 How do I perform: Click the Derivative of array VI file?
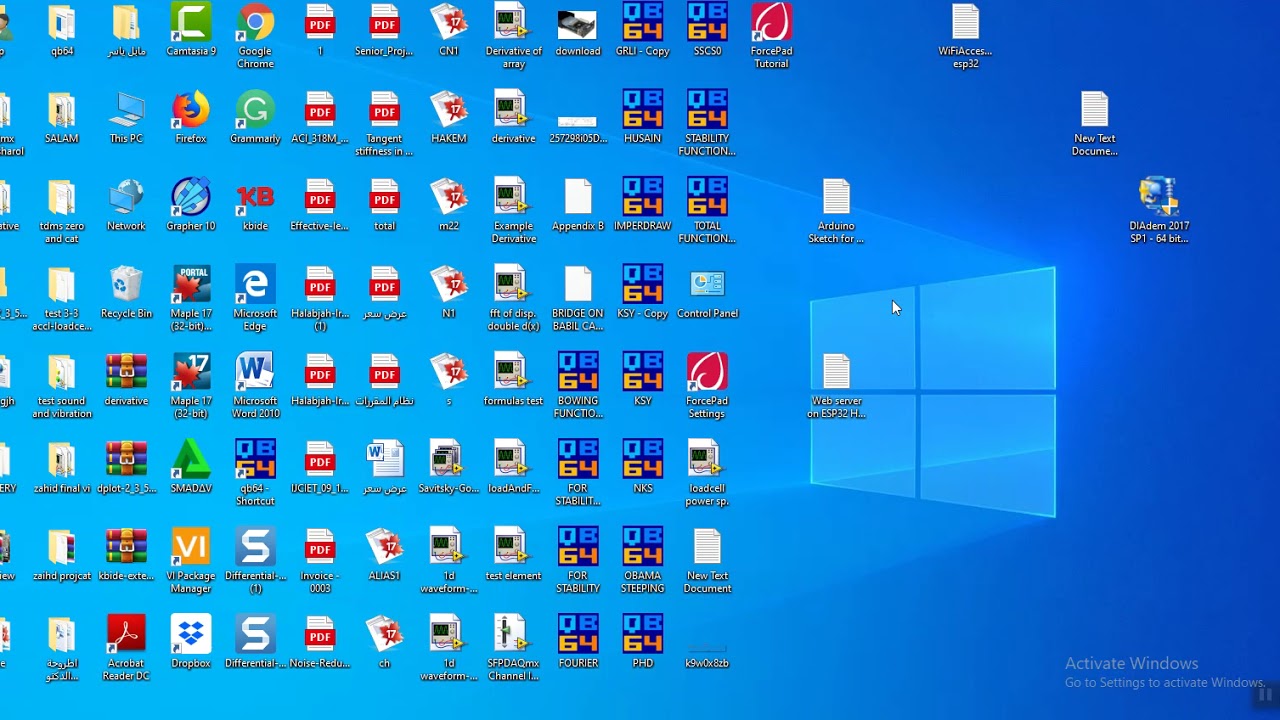[x=513, y=37]
